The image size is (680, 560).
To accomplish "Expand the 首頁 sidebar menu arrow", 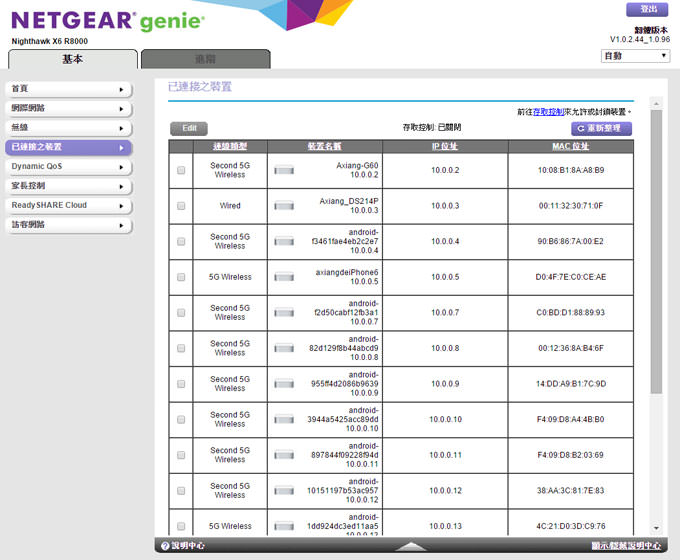I will pos(121,90).
